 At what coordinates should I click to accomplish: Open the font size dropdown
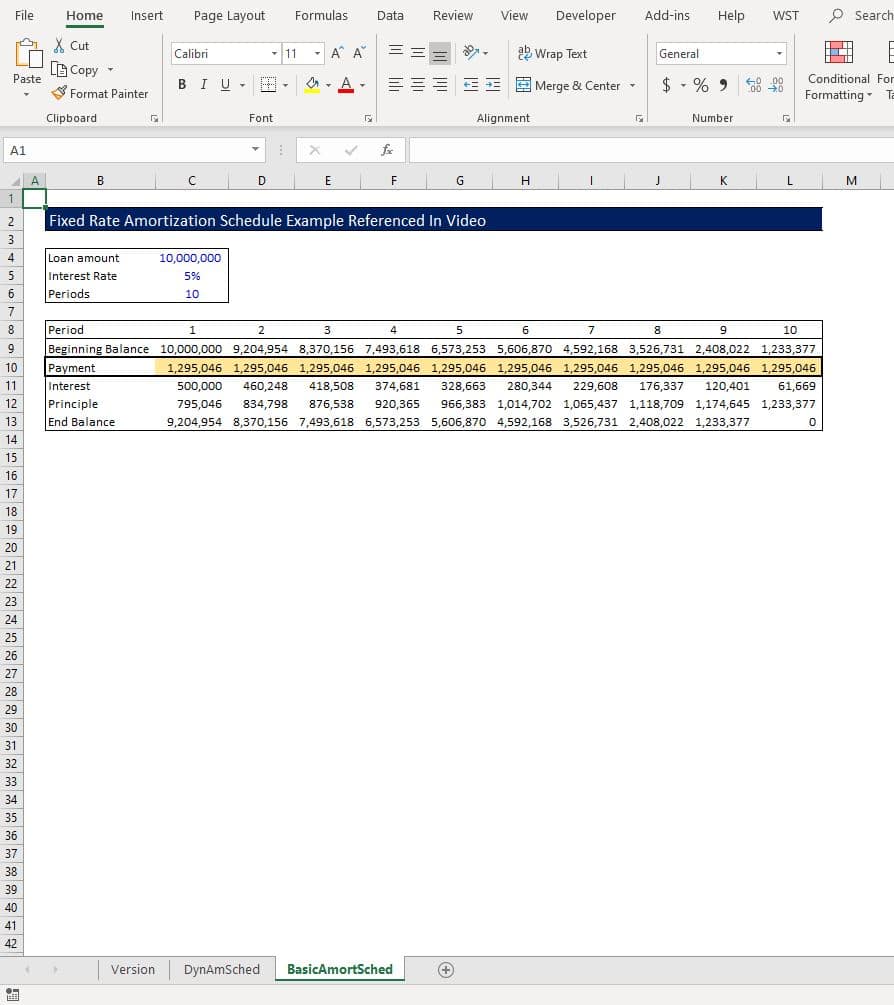coord(317,54)
